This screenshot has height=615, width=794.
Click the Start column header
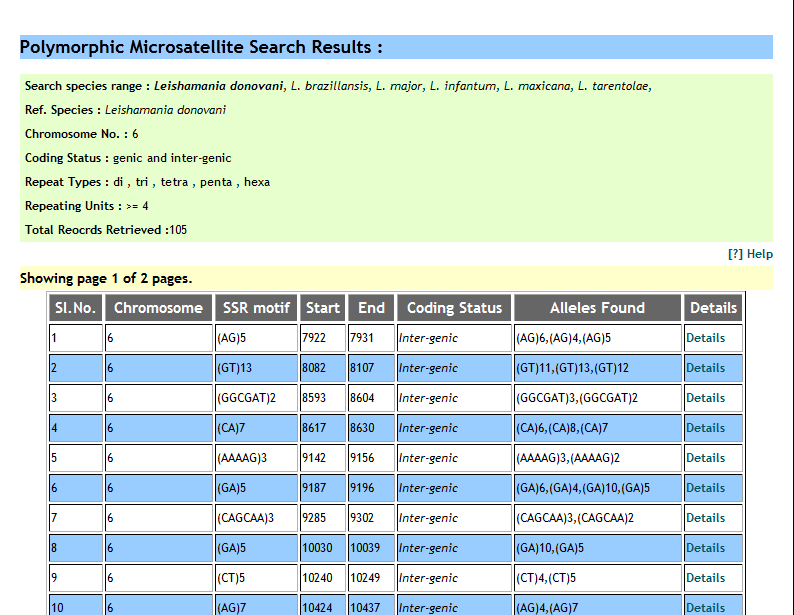tap(323, 308)
